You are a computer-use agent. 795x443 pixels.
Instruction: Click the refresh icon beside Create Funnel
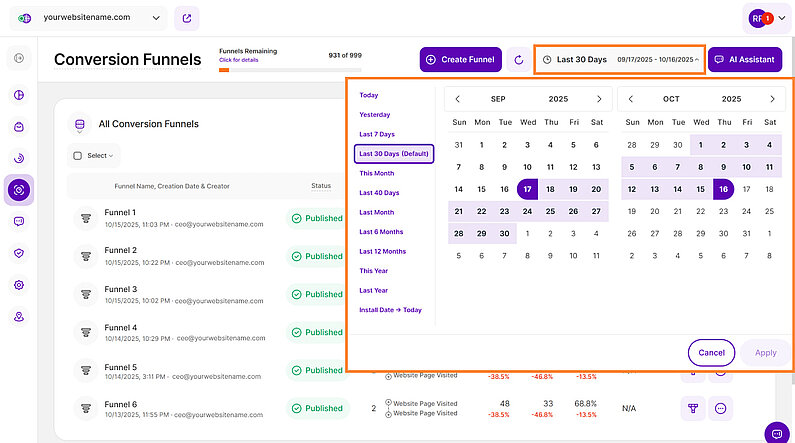518,60
